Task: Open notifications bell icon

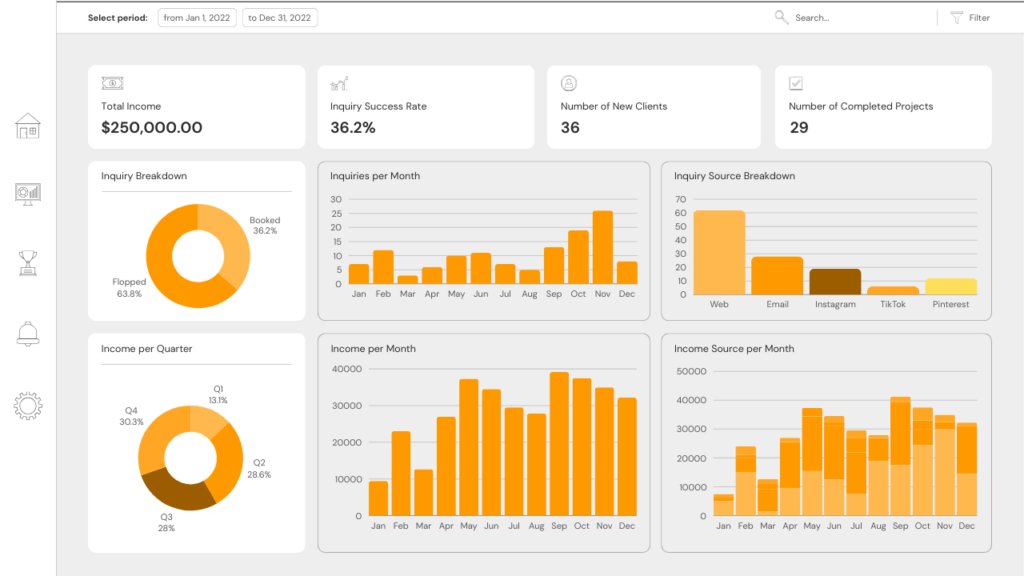Action: click(28, 334)
